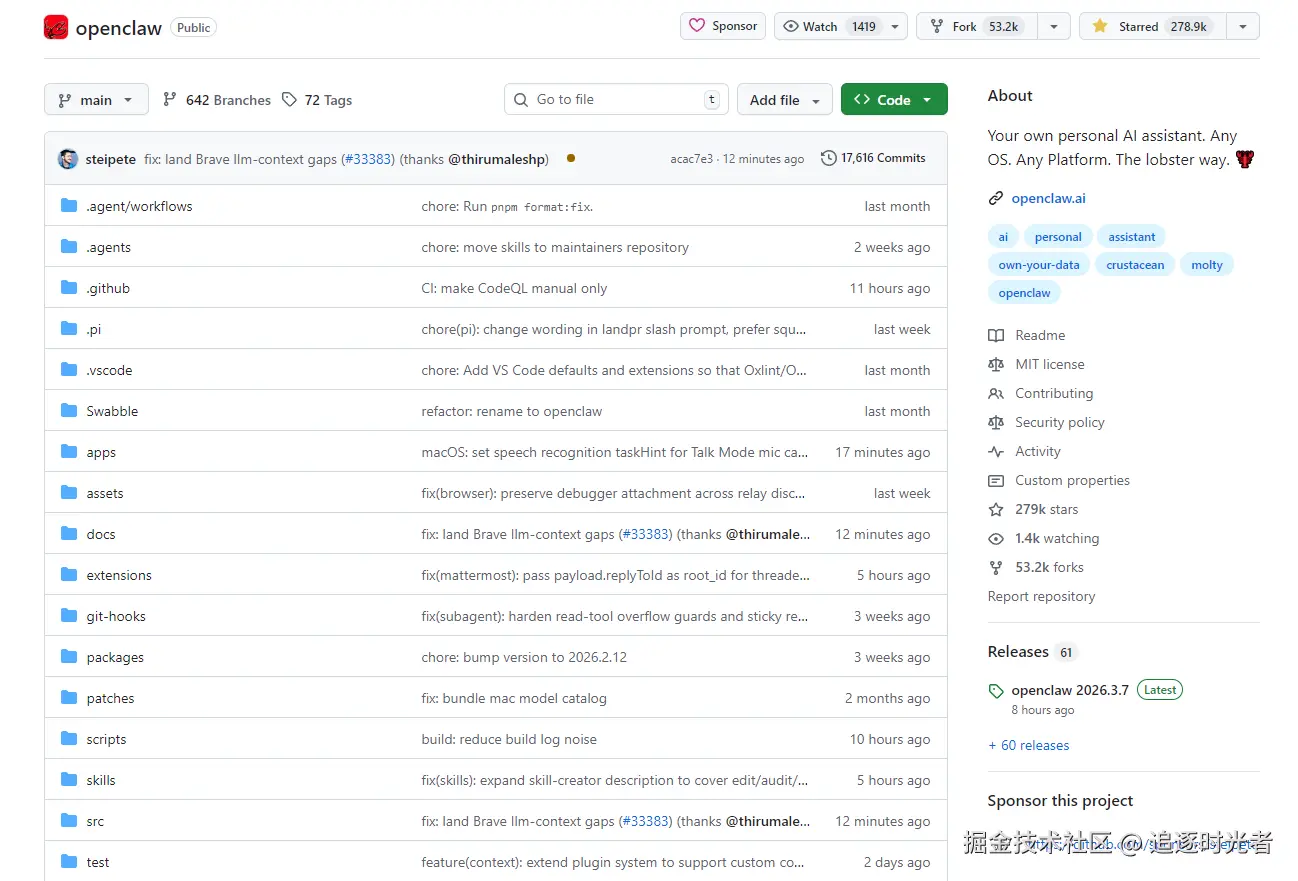Click the folder icon beside Swabble
Screen dimensions: 1298x881
[x=69, y=411]
